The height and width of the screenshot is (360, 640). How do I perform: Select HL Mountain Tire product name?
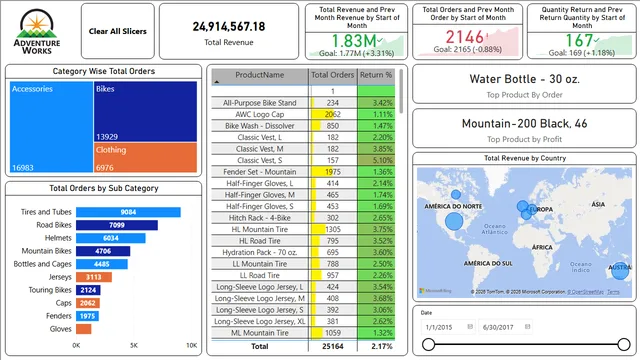(260, 229)
